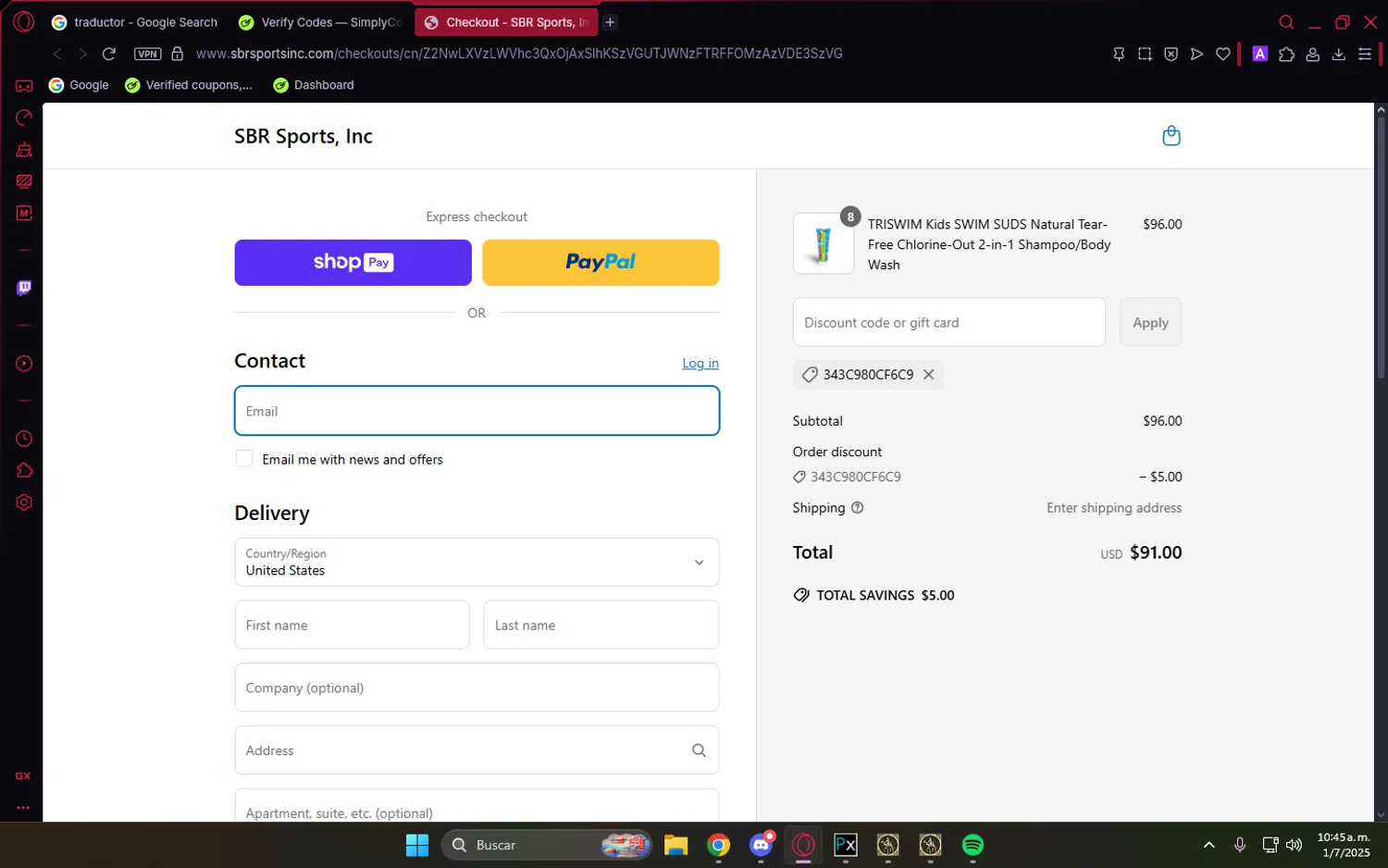Screen dimensions: 1388x868
Task: Reload the checkout page
Action: (x=109, y=54)
